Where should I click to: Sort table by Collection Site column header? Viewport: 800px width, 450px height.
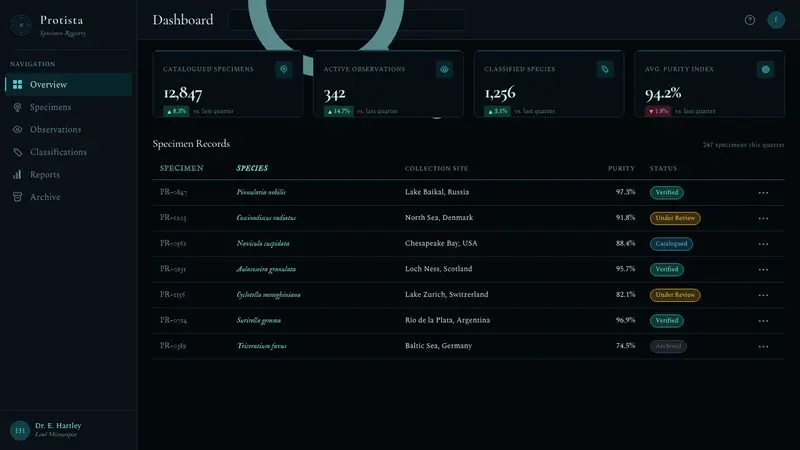coord(436,168)
